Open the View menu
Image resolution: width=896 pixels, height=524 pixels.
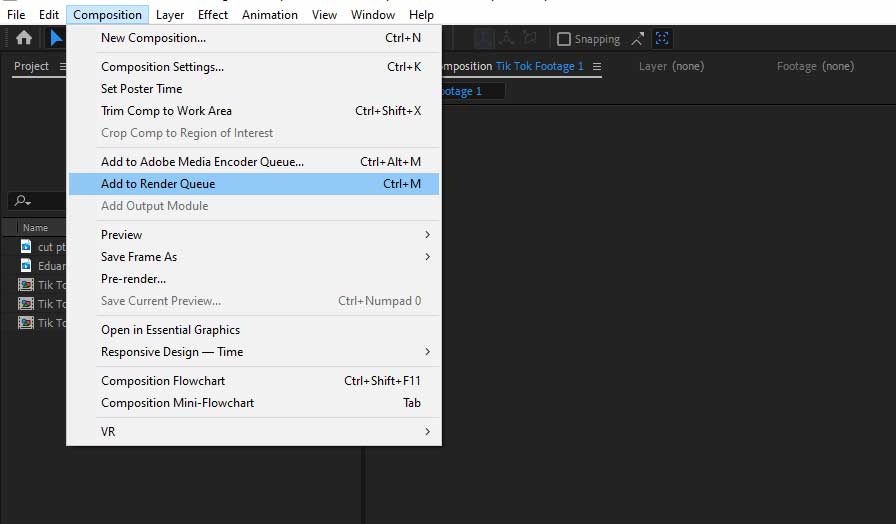pyautogui.click(x=324, y=15)
